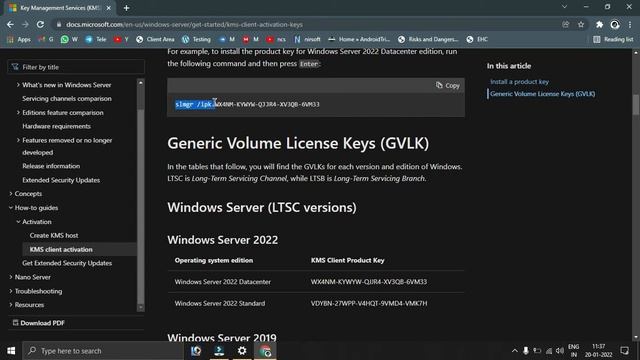Click the Filter by title input

(76, 67)
